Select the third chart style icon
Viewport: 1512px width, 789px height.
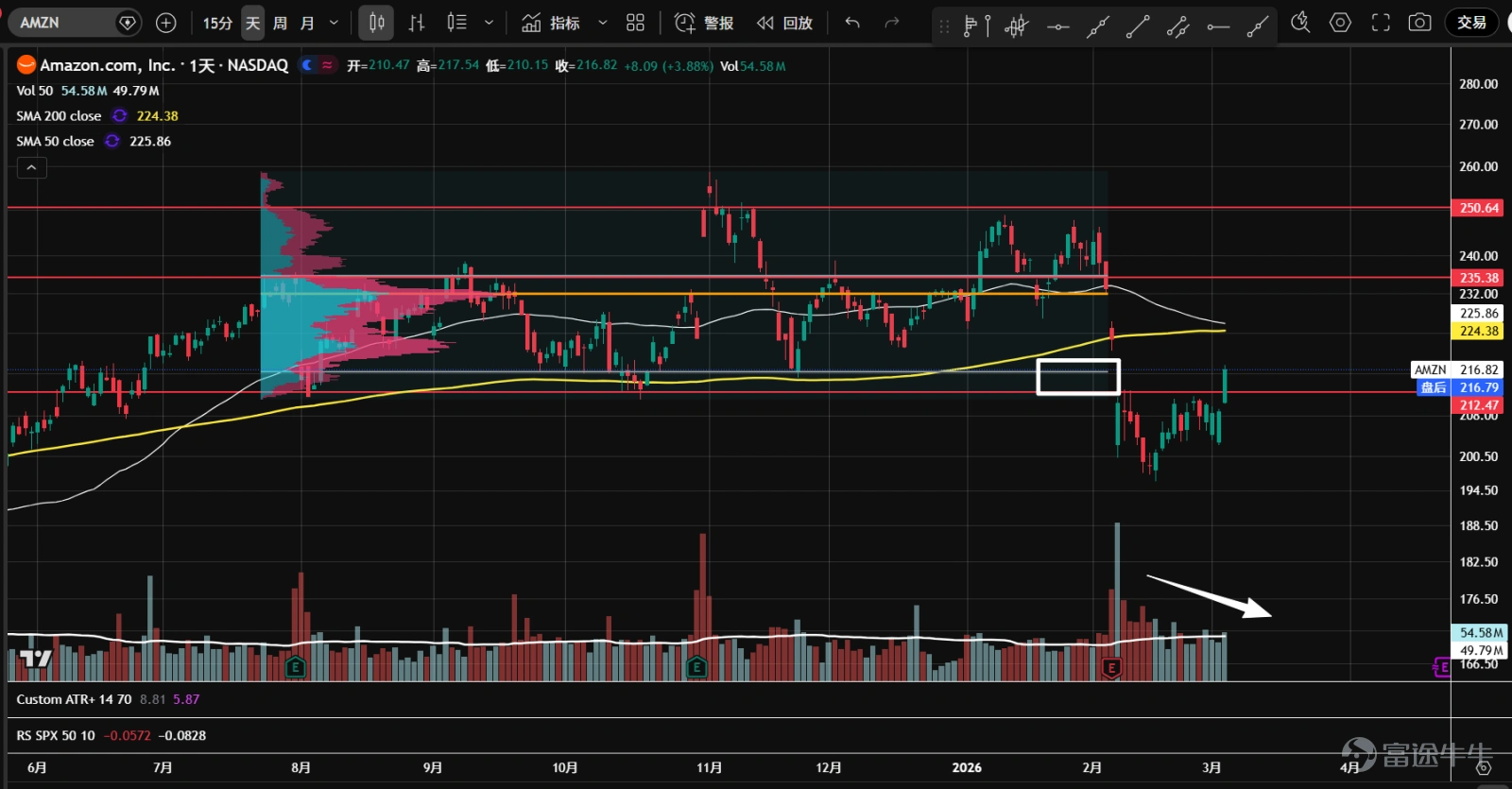(x=456, y=23)
